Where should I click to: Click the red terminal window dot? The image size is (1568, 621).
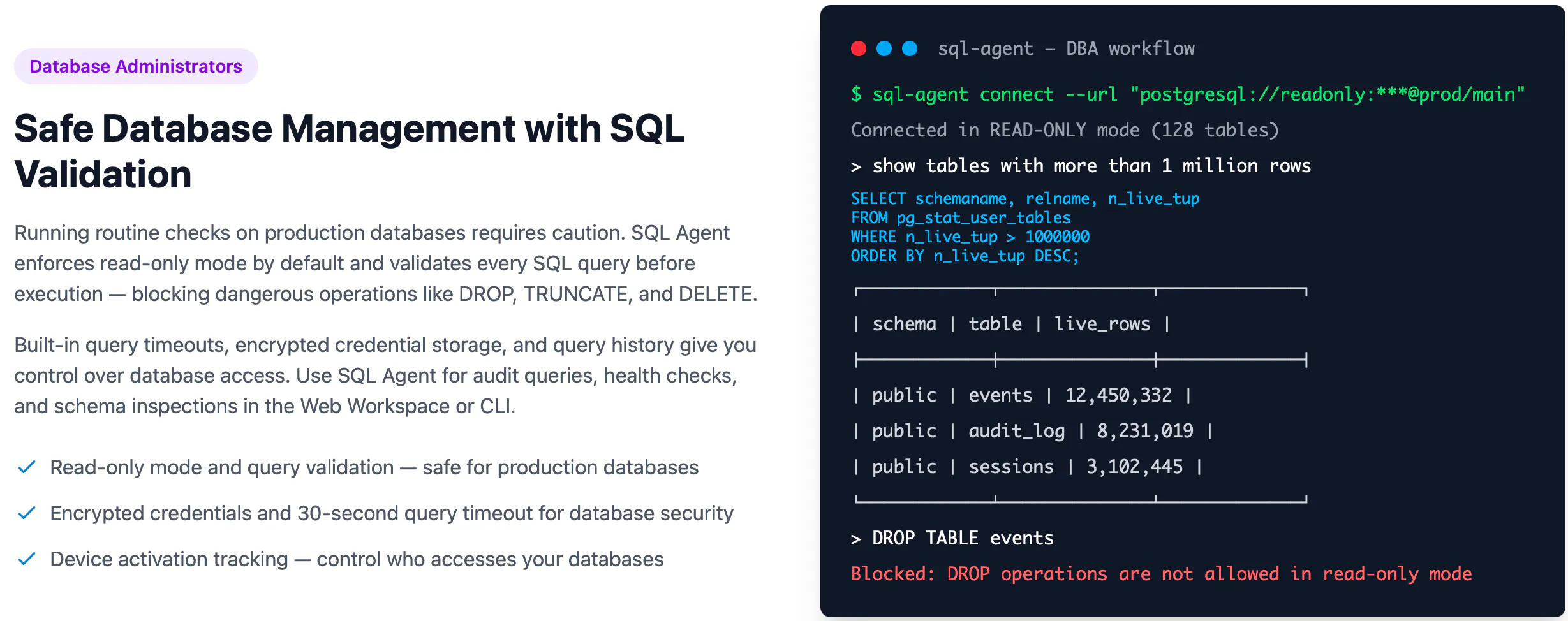click(x=859, y=48)
